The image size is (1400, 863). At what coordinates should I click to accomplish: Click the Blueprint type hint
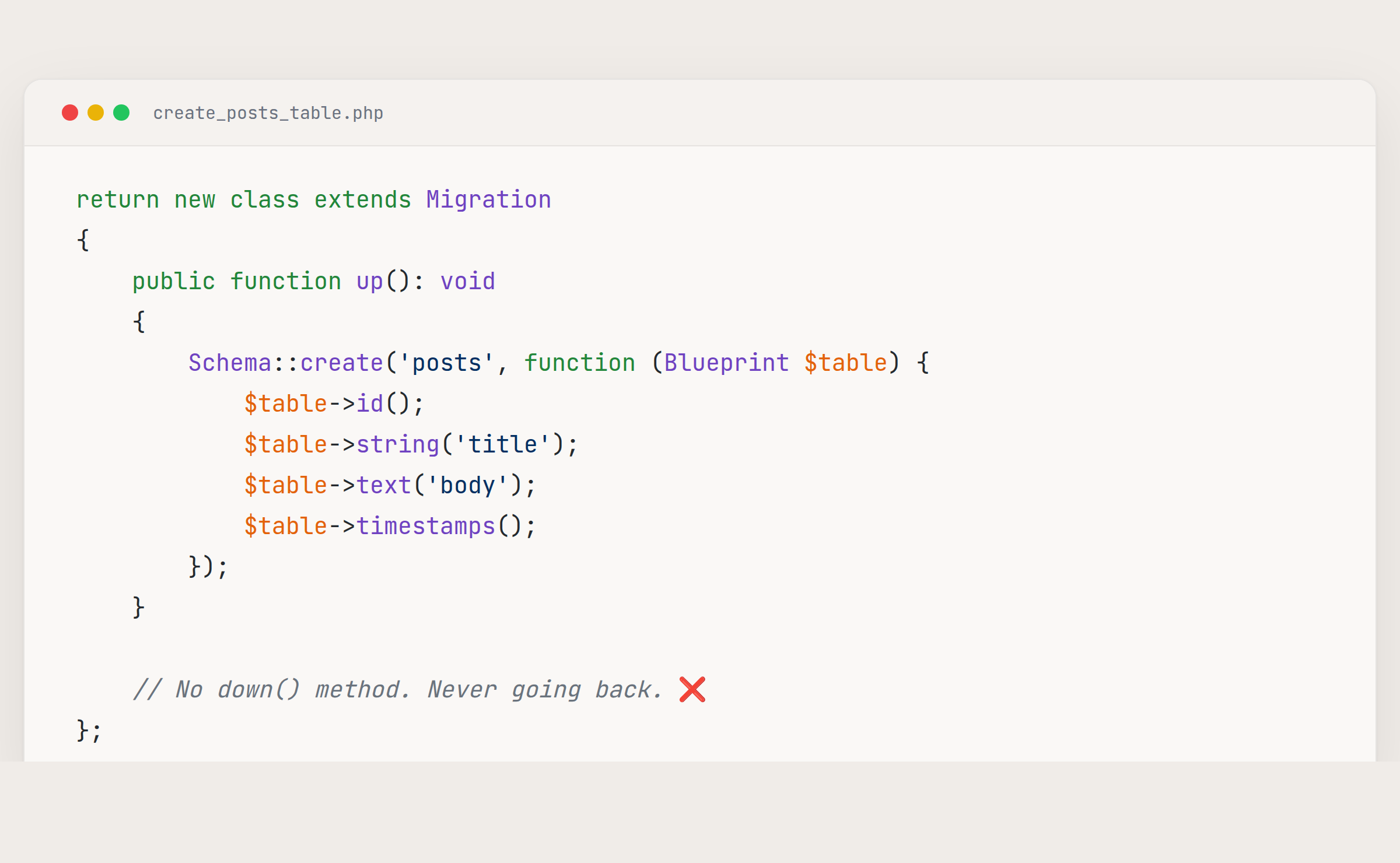coord(726,363)
